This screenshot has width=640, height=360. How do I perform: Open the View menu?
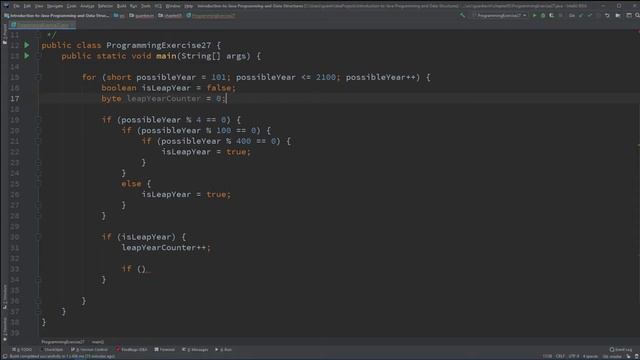pos(39,6)
